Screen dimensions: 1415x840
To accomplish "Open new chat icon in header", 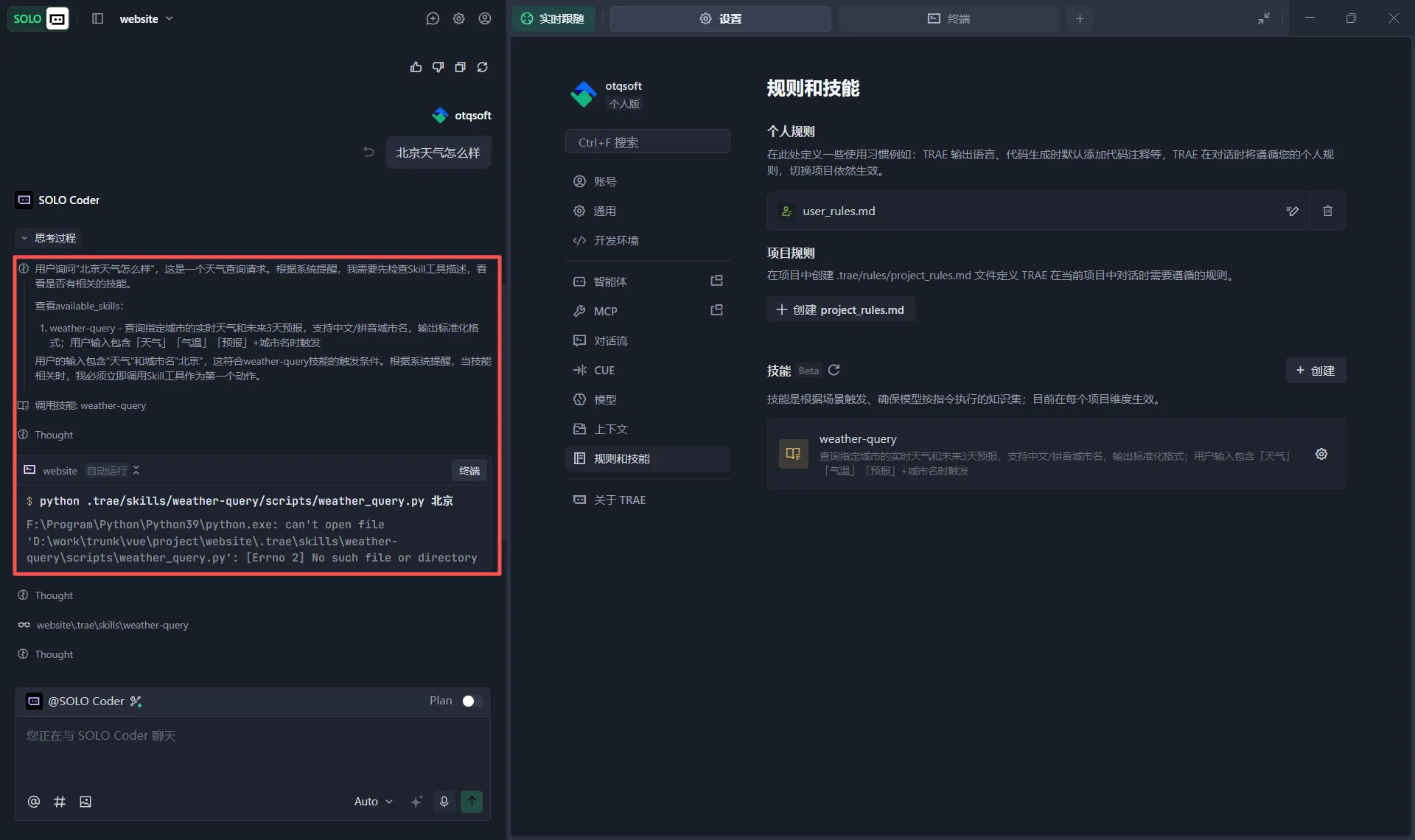I will [x=433, y=18].
